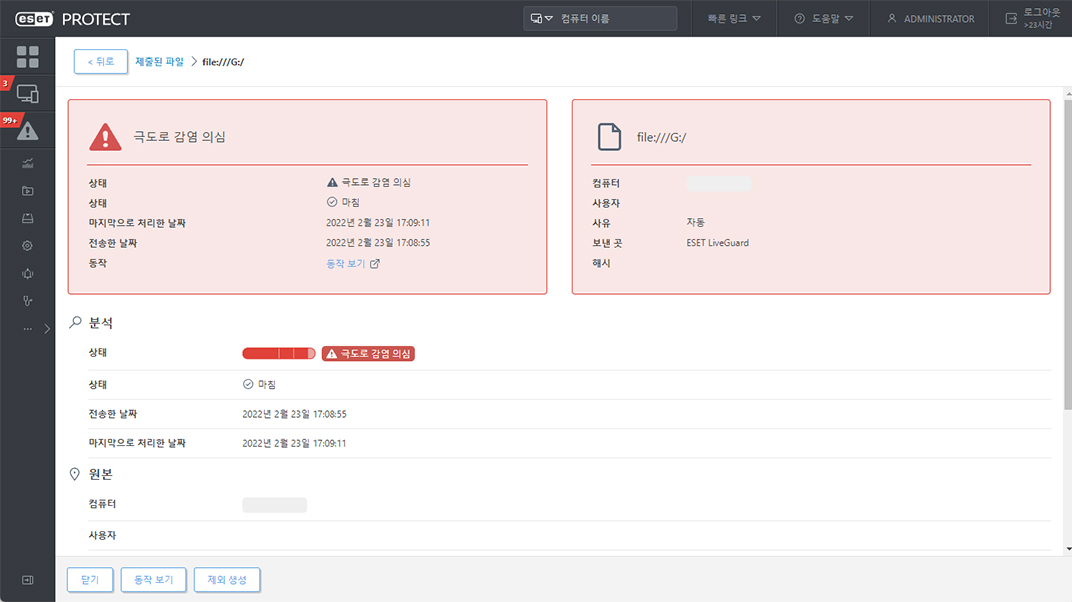Open the Tasks folder icon in sidebar
The width and height of the screenshot is (1072, 602).
click(x=27, y=191)
